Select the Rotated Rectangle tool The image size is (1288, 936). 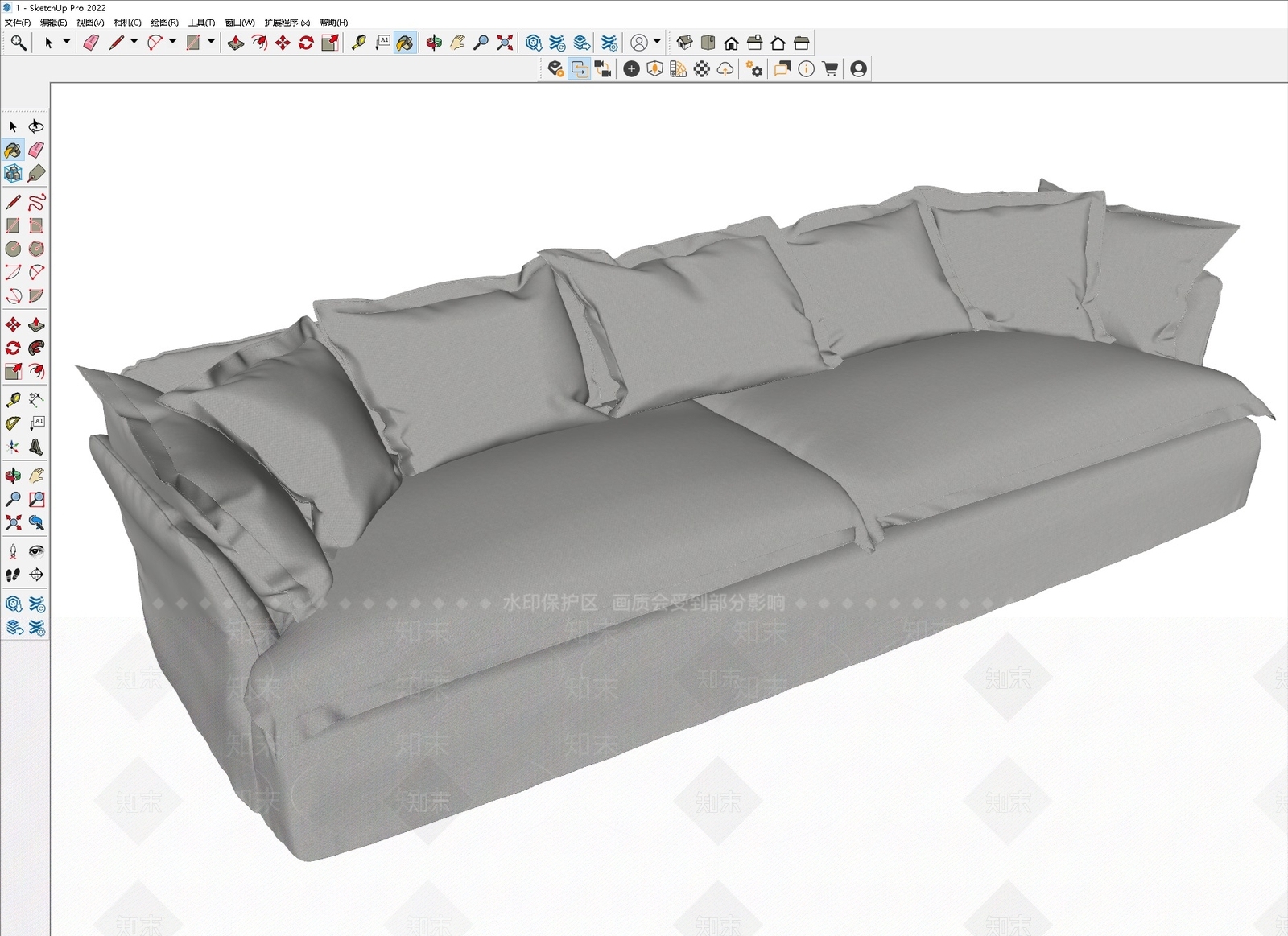[36, 225]
